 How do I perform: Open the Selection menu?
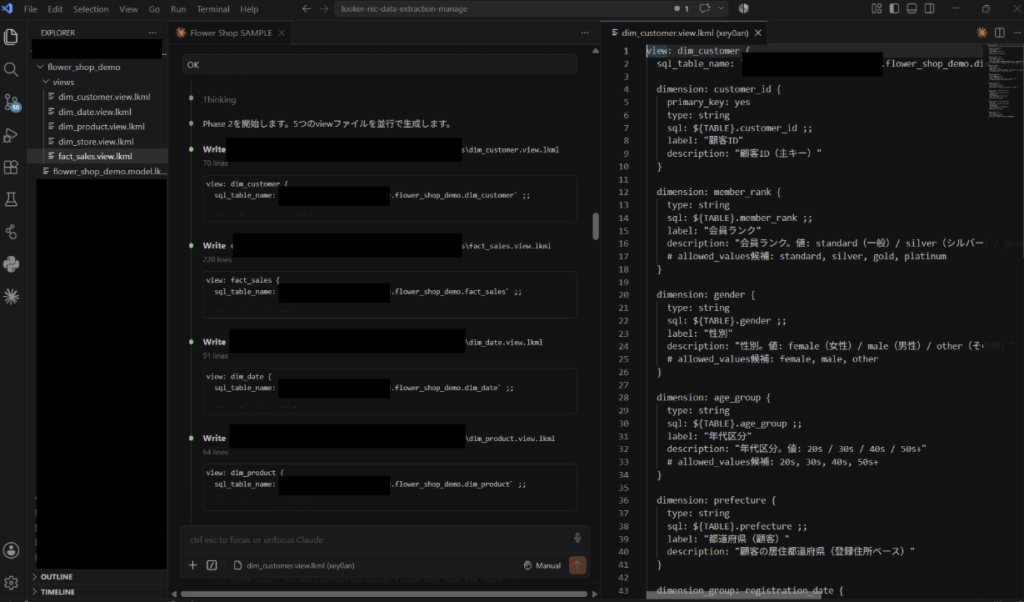(x=91, y=9)
